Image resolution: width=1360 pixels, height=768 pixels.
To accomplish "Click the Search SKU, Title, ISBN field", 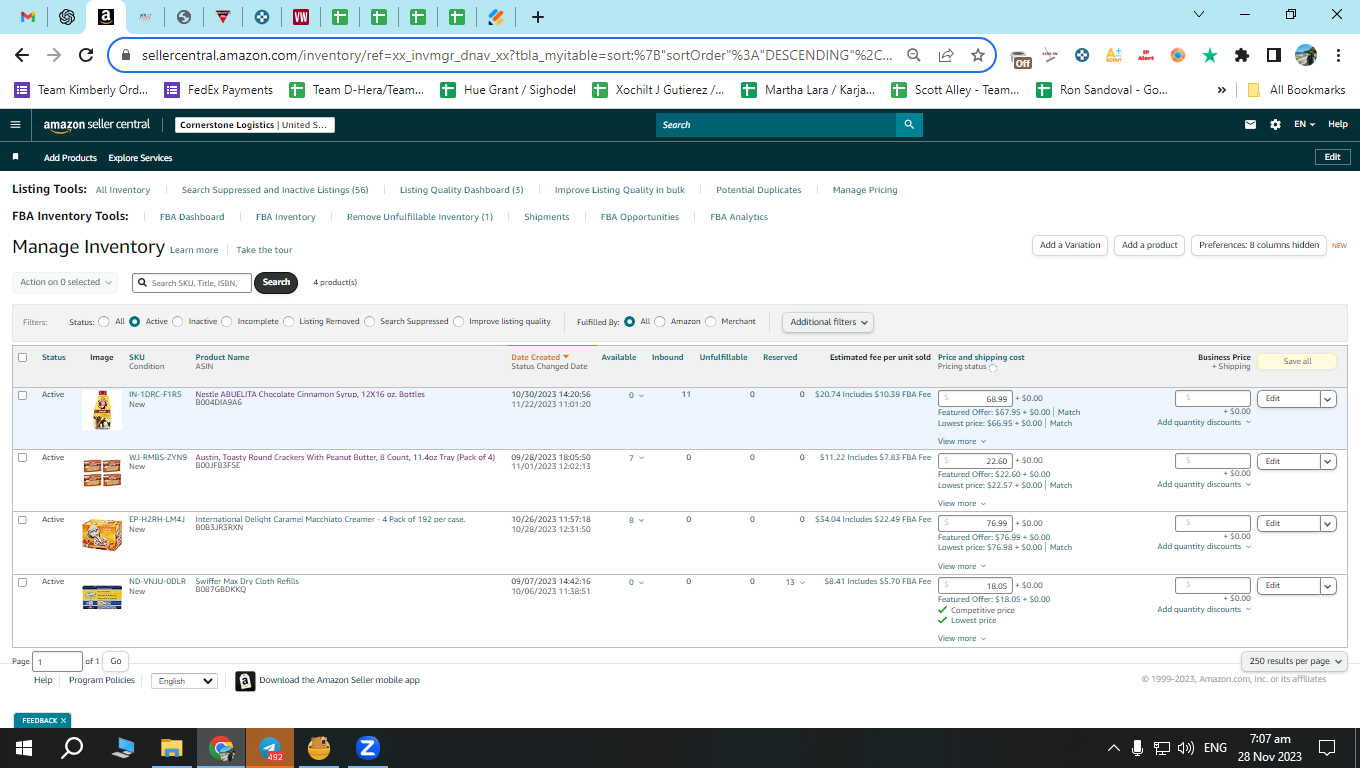I will point(191,283).
